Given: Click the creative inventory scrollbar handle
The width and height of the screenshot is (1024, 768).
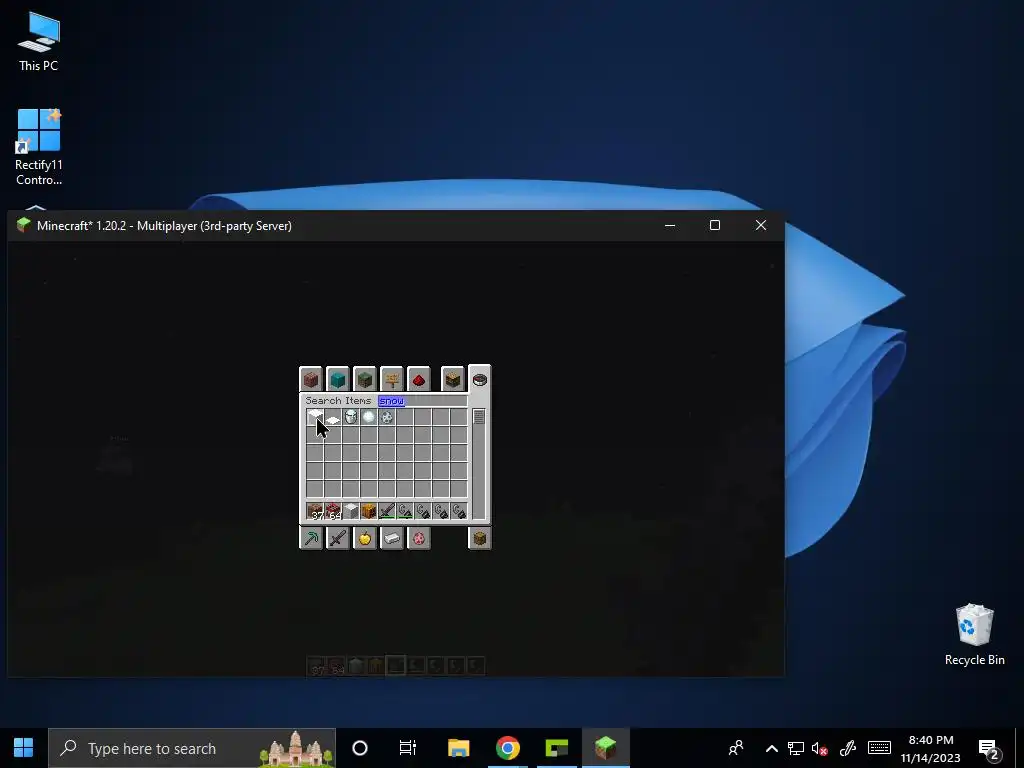Looking at the screenshot, I should 479,417.
